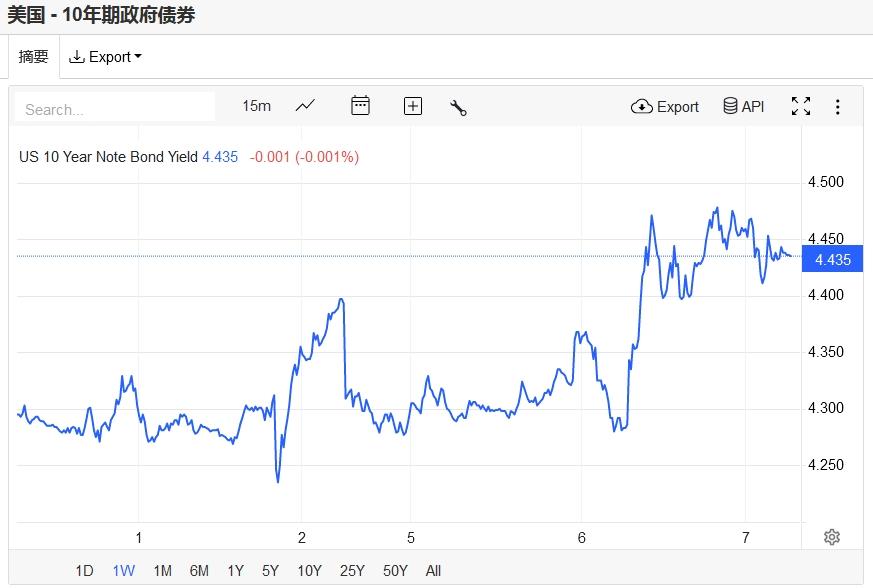Click the Search input field
Viewport: 873px width, 588px height.
pos(115,108)
